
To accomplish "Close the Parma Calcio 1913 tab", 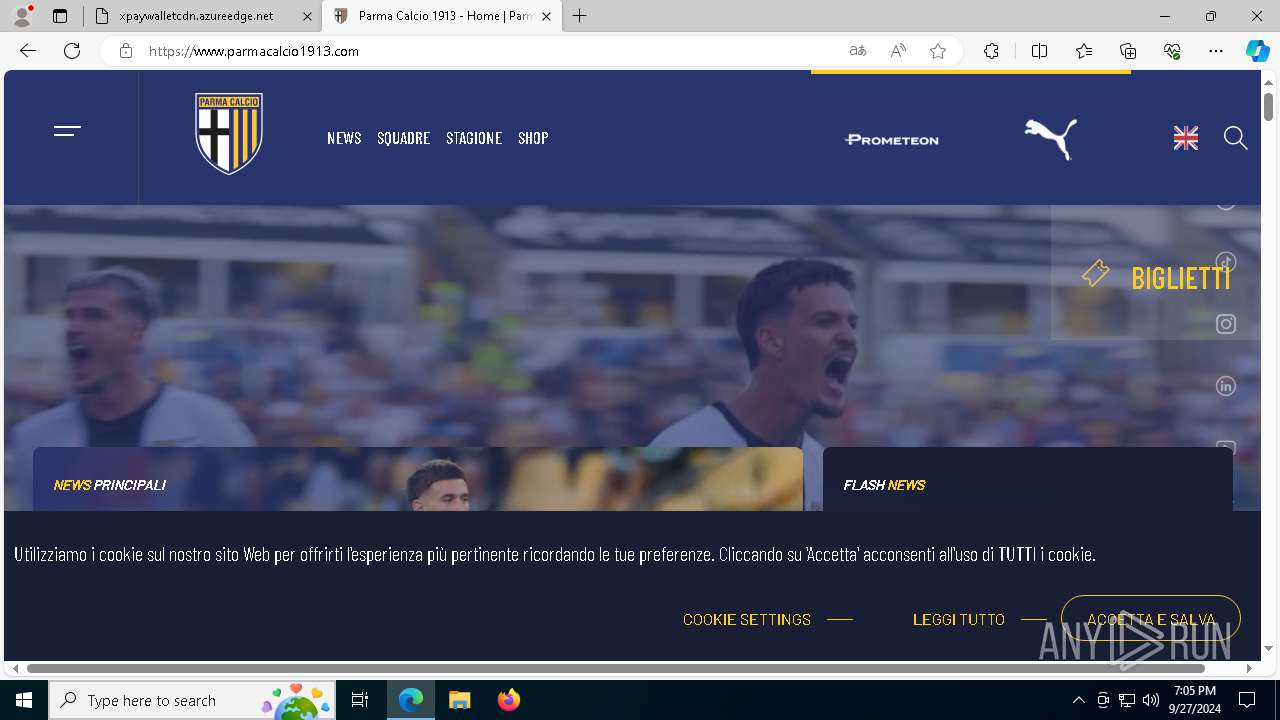I will 546,16.
